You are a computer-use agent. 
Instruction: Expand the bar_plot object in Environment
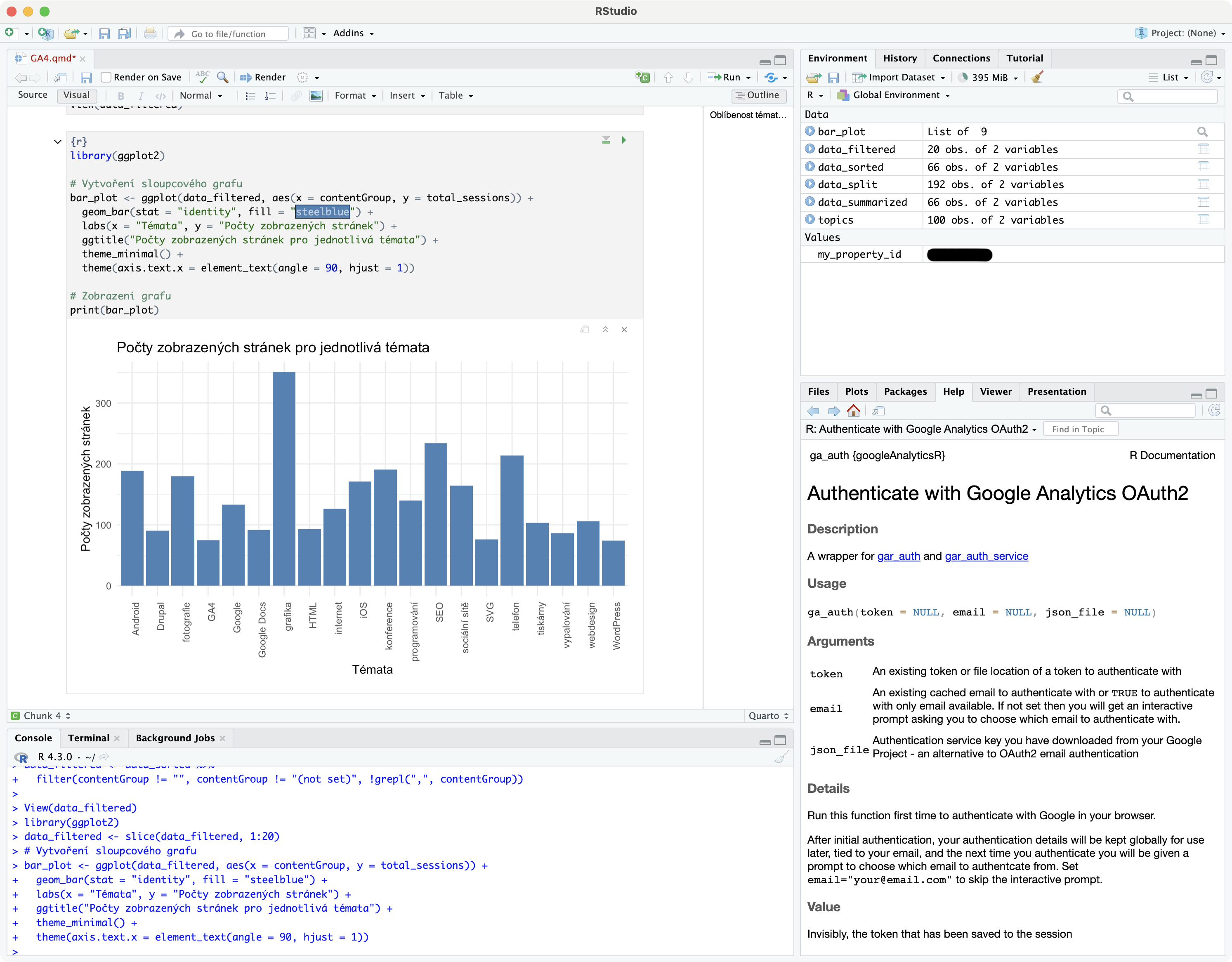pos(811,131)
